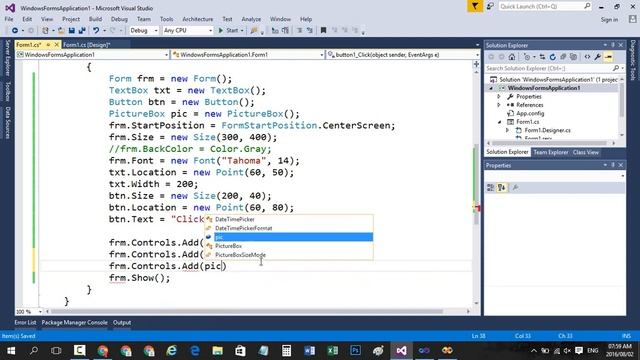Open the Toolbox side tab
Screen dimensions: 640x360
[7, 91]
